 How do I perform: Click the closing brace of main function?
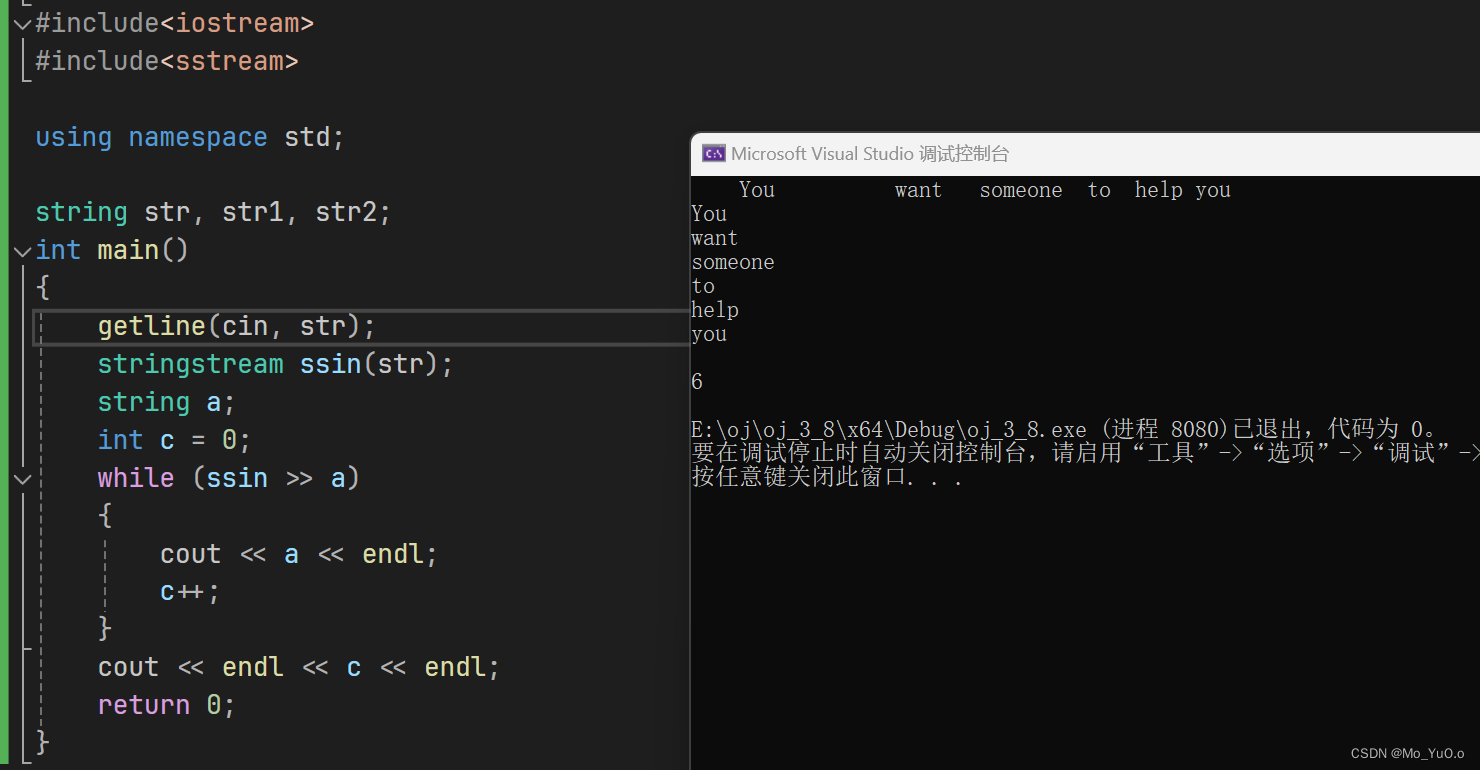[42, 742]
